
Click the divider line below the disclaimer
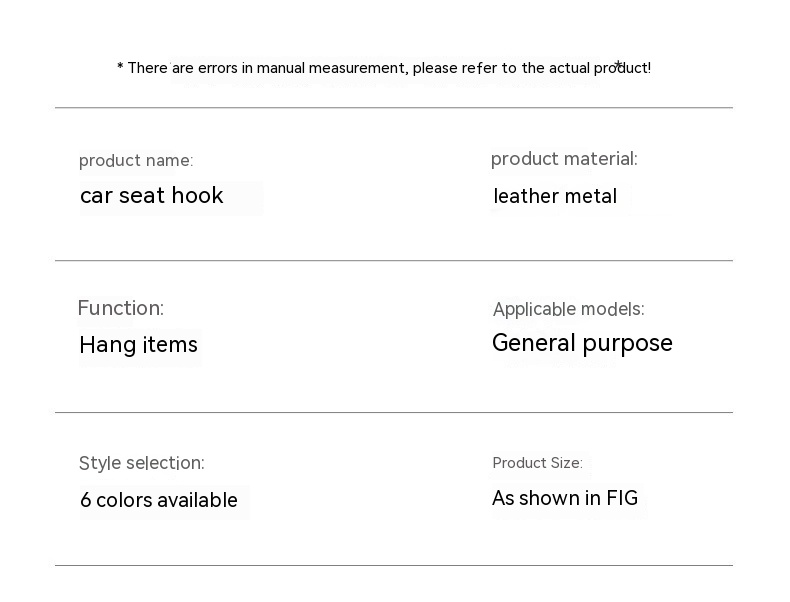pyautogui.click(x=394, y=107)
